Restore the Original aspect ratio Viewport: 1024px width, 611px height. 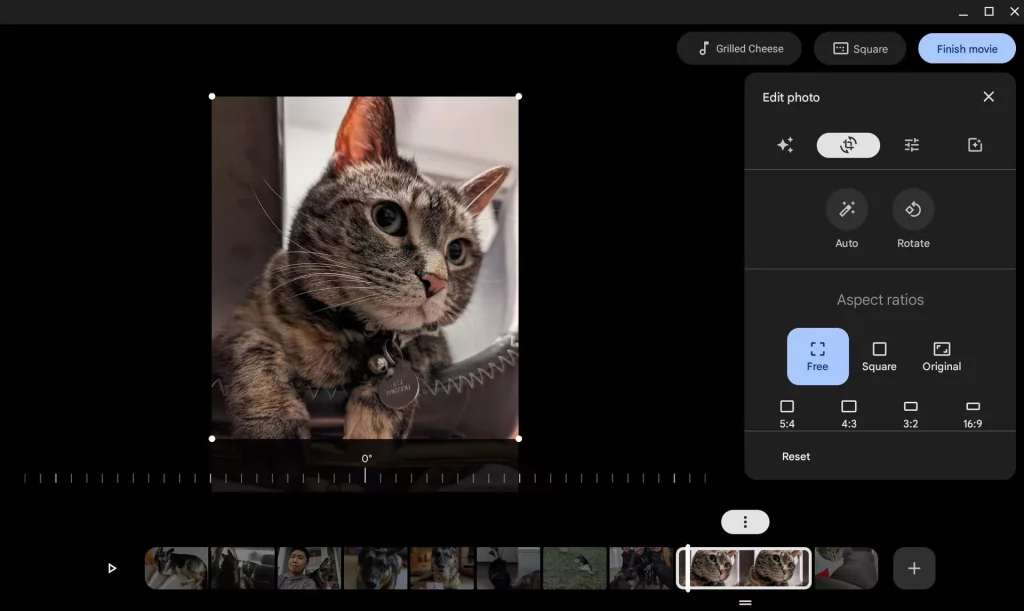[x=941, y=356]
